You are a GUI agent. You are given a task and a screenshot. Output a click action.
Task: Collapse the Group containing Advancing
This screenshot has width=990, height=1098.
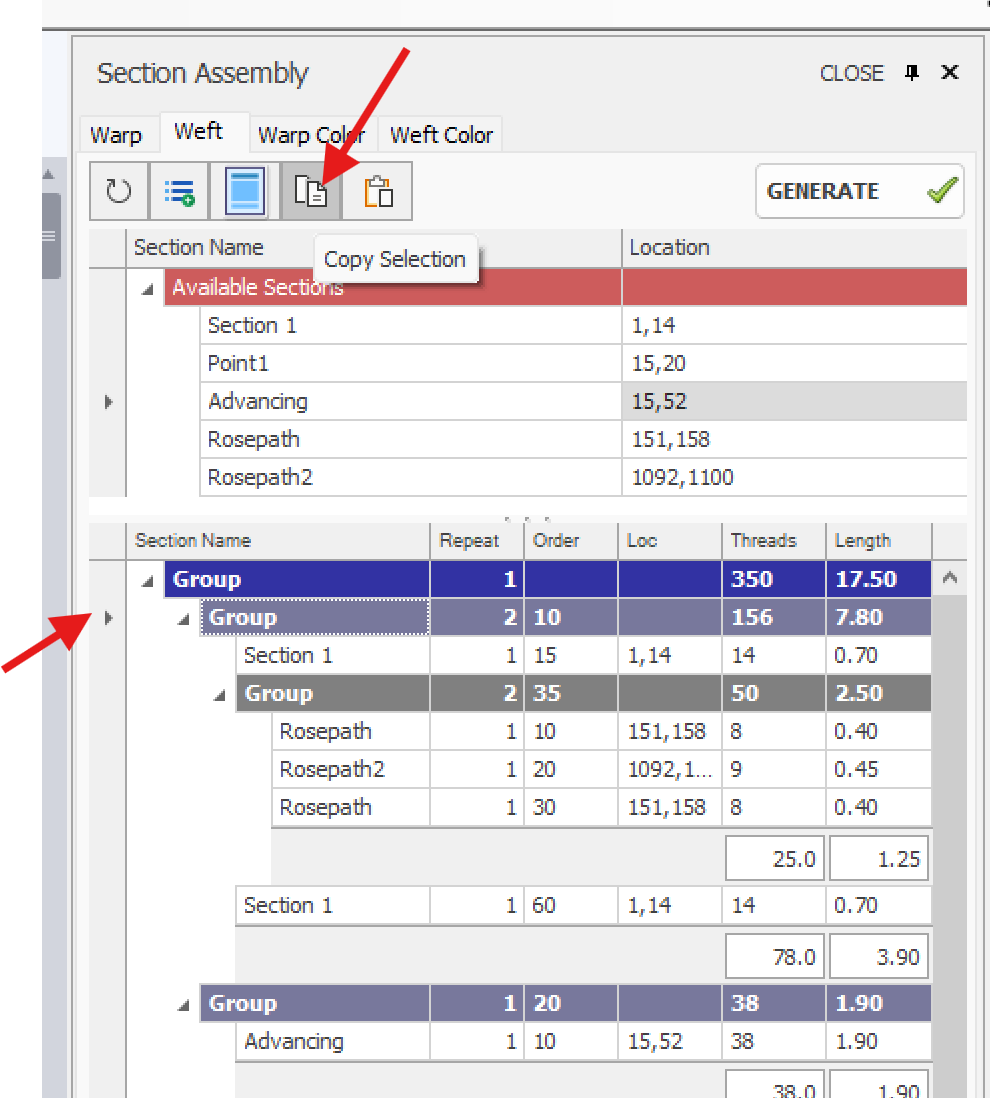(x=184, y=1005)
